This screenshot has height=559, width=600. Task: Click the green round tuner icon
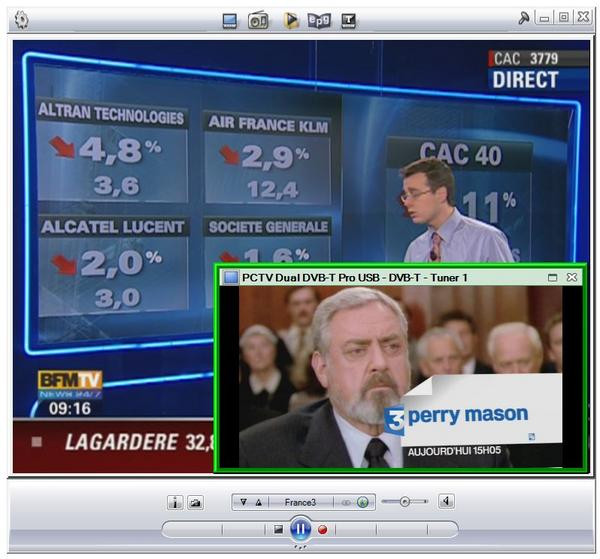(362, 502)
